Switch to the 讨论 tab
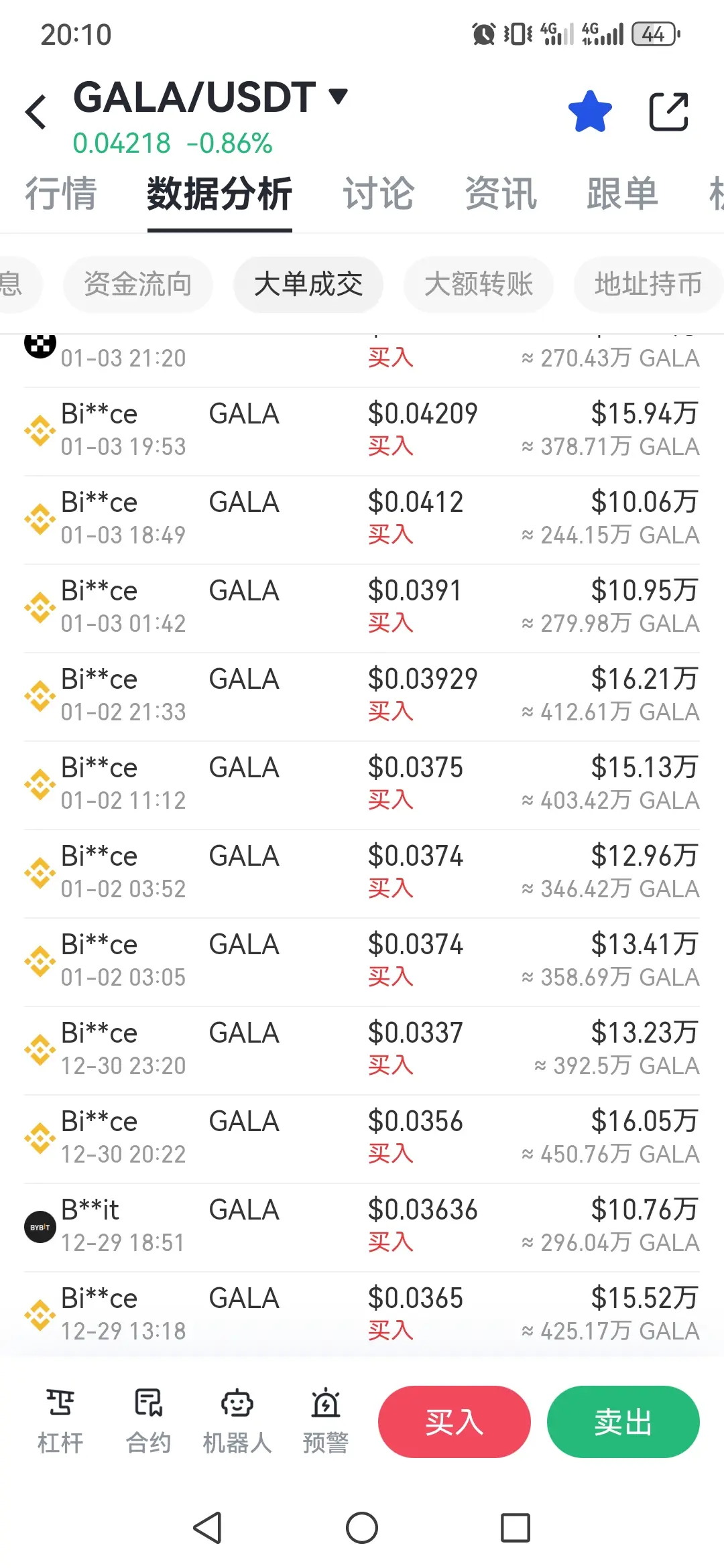The width and height of the screenshot is (724, 1568). click(x=379, y=194)
